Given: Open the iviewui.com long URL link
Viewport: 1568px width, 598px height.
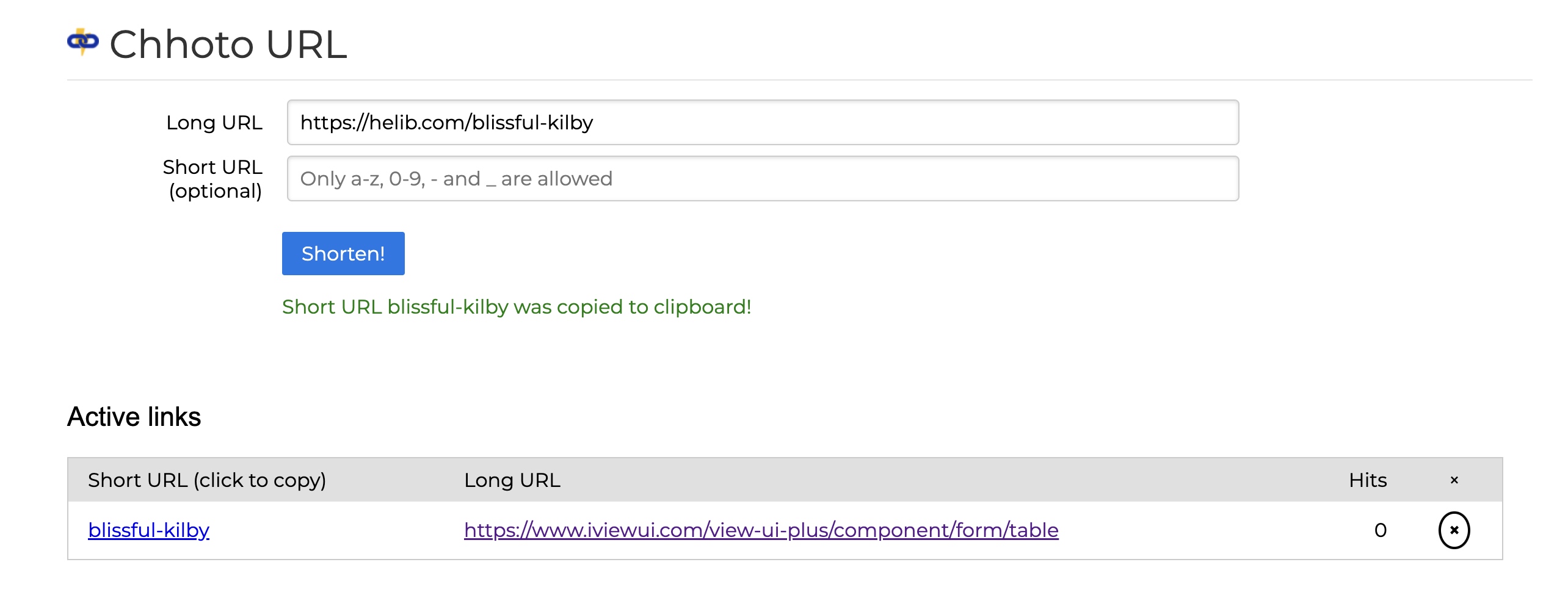Looking at the screenshot, I should (x=761, y=530).
